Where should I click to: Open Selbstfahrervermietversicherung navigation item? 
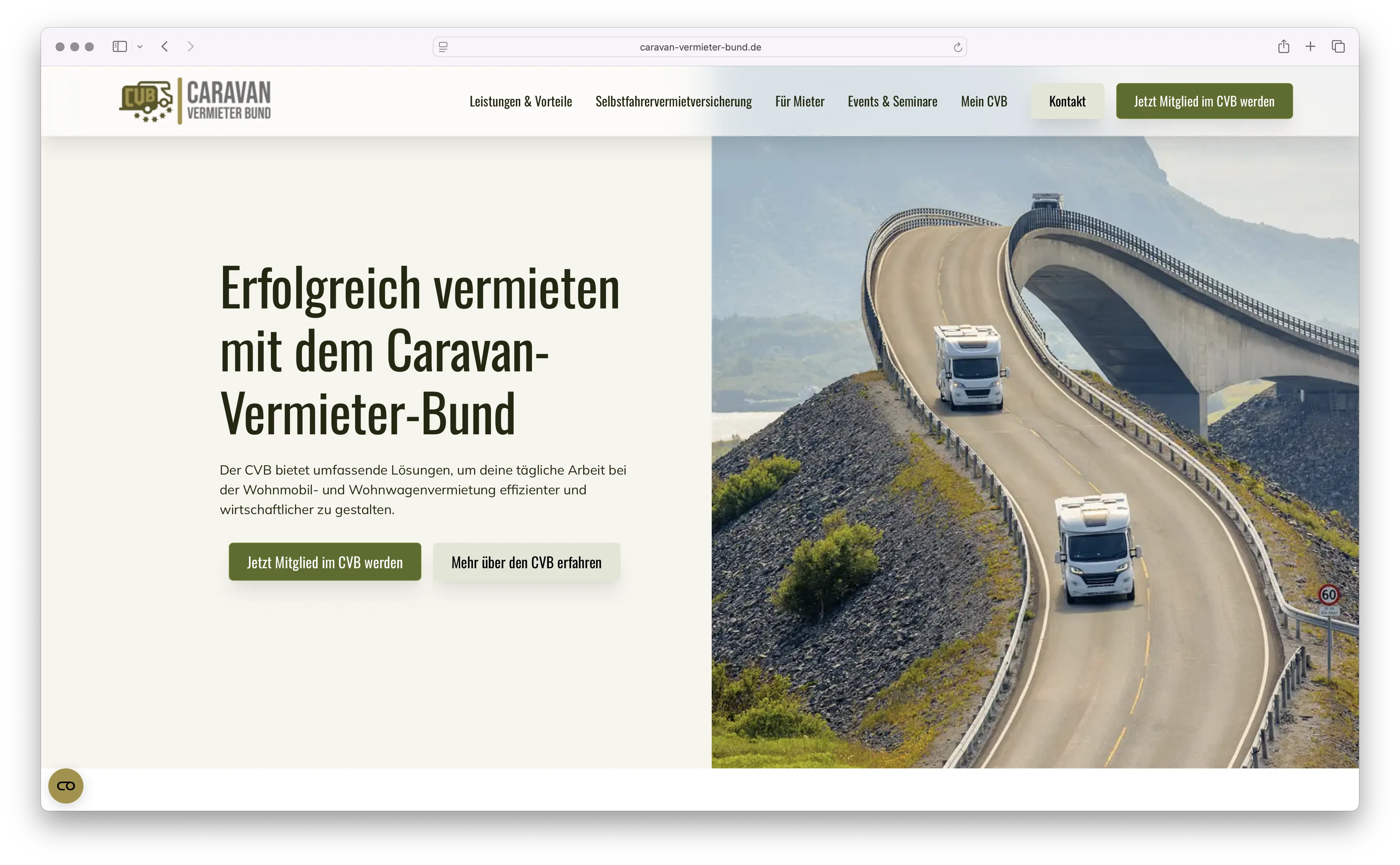click(x=673, y=102)
